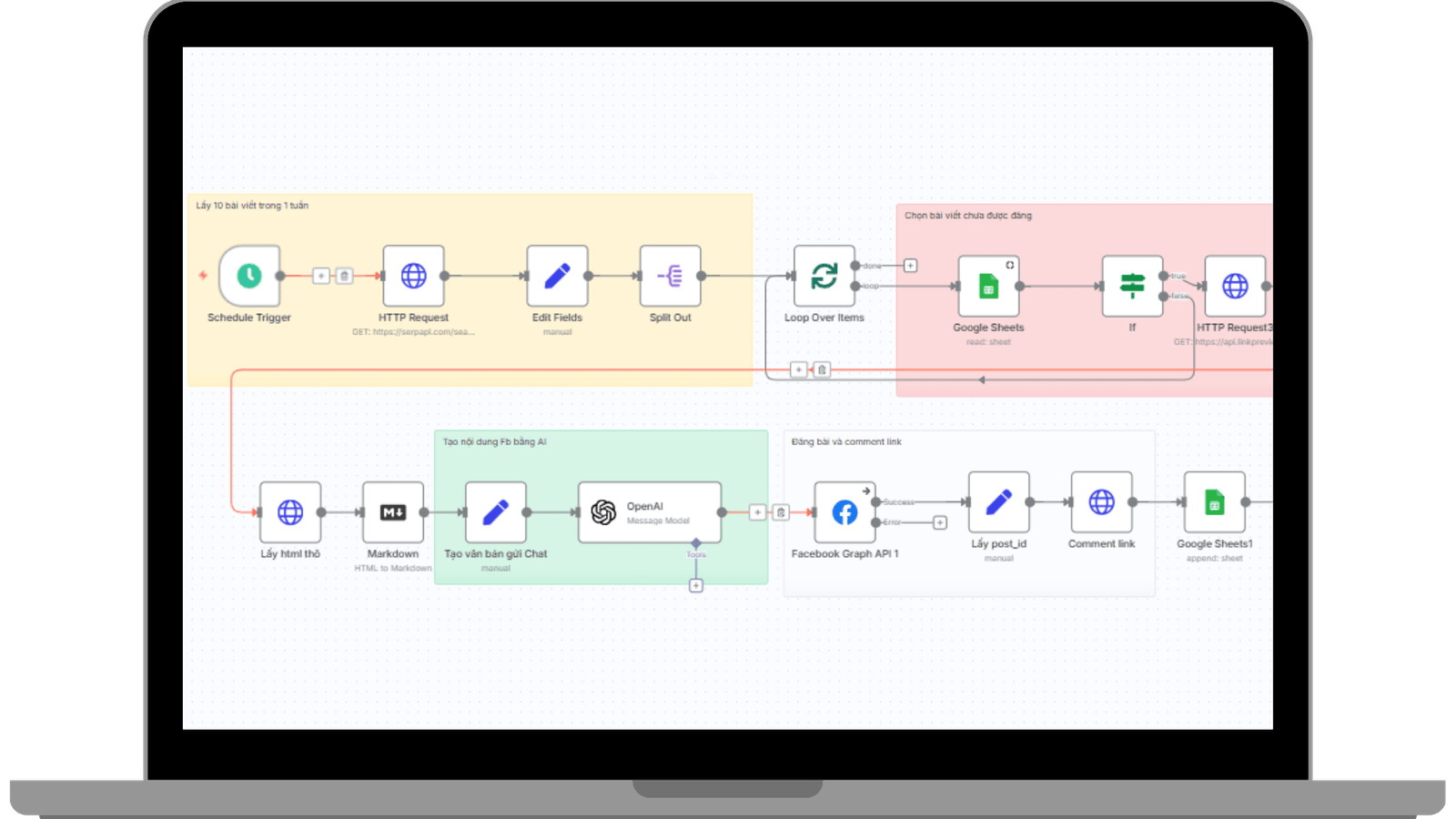Open the Schedule Trigger node
Viewport: 1456px width, 819px height.
pos(249,276)
